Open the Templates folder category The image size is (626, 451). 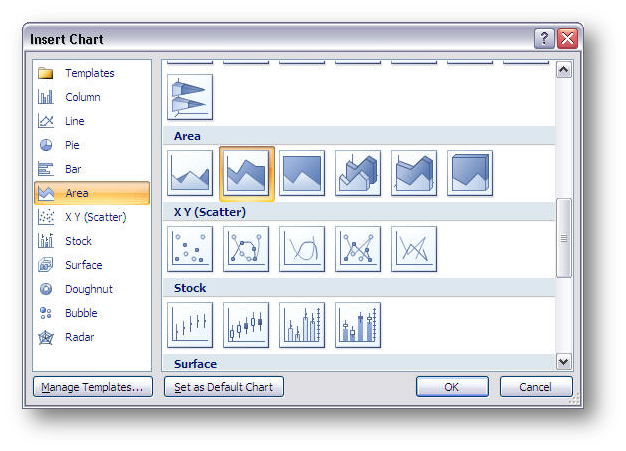[89, 73]
